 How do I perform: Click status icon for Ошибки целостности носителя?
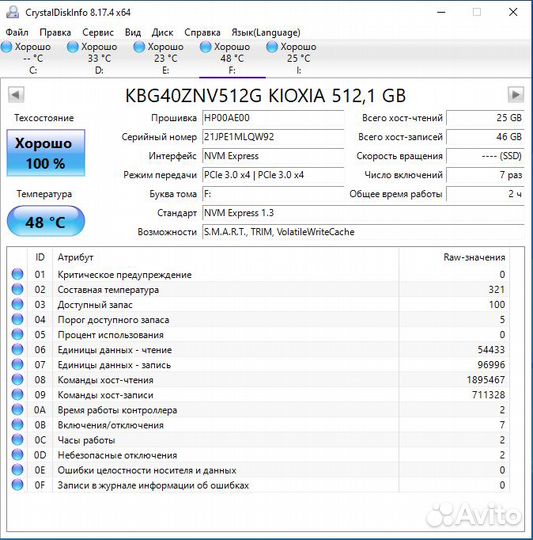click(17, 470)
